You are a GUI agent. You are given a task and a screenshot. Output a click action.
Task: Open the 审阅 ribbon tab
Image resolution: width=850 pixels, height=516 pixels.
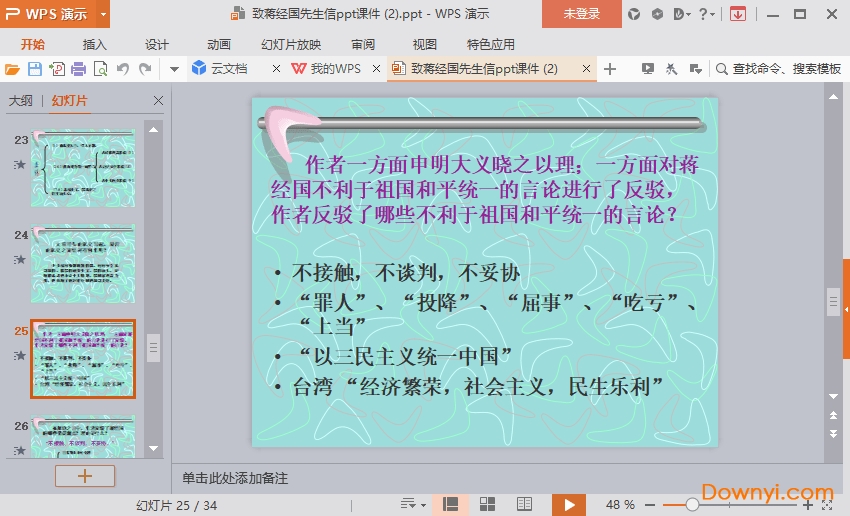pyautogui.click(x=363, y=44)
